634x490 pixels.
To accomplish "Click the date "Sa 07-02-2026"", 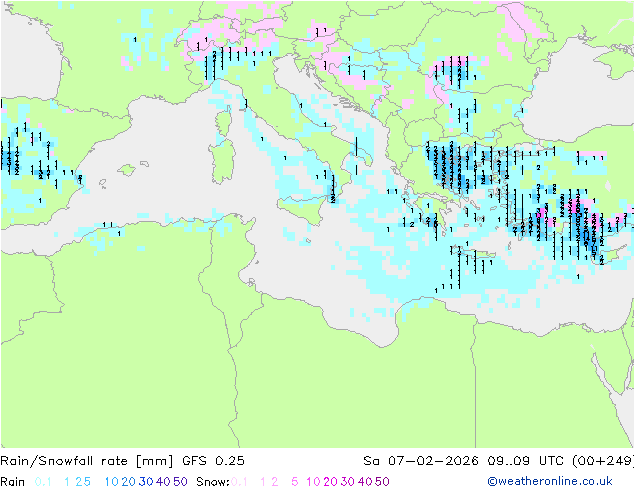I will pos(421,461).
